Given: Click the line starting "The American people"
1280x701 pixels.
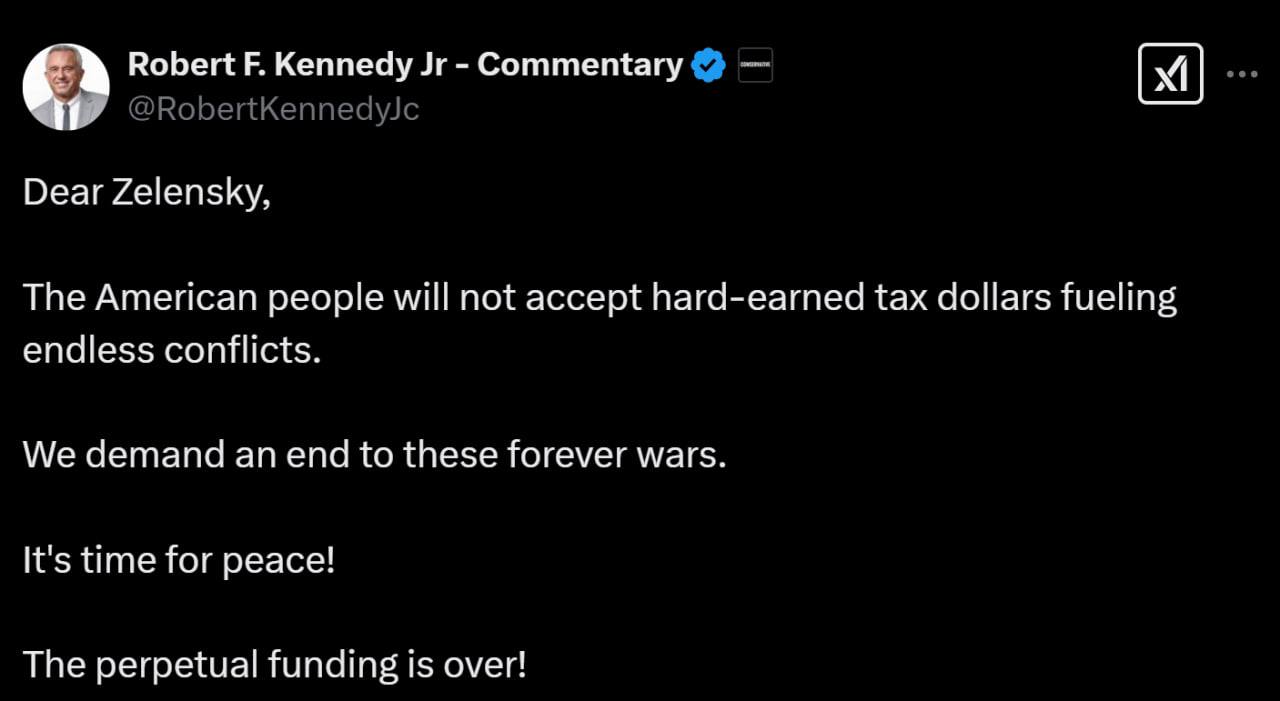Looking at the screenshot, I should click(x=598, y=298).
